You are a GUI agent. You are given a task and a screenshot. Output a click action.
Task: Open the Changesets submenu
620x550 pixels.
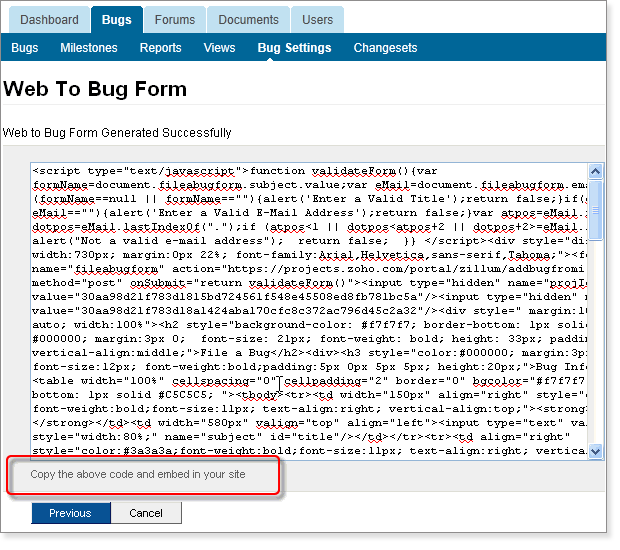(x=386, y=48)
